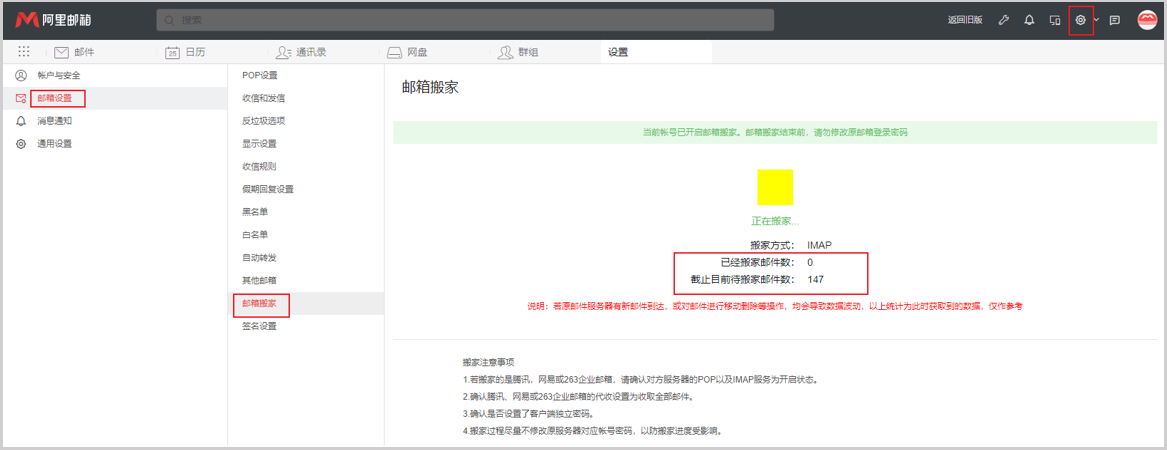Open the feedback message icon
1167x450 pixels.
pyautogui.click(x=1114, y=20)
